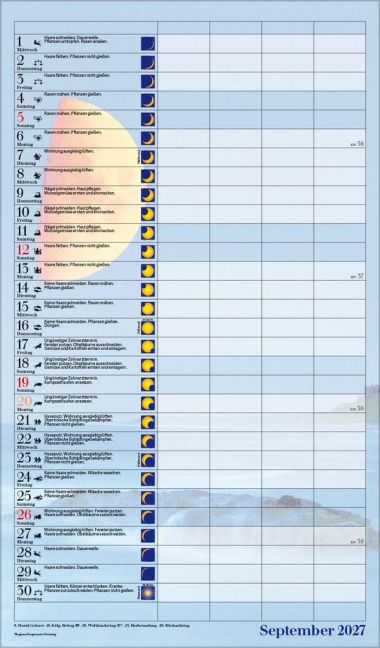Click the moon phase icon for day 13
Image resolution: width=380 pixels, height=648 pixels.
(x=148, y=271)
